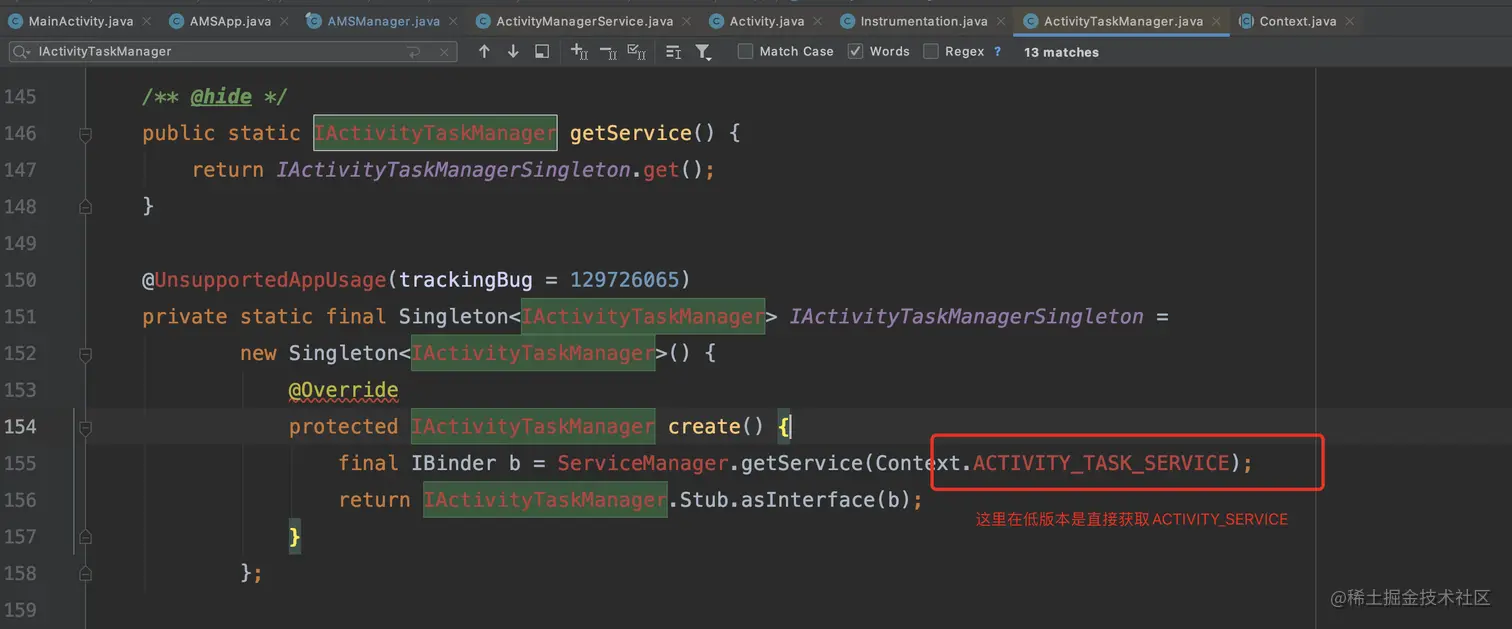Click Stub.asInterface(b) call on line 156
Screen dimensions: 1512x629
coord(797,500)
